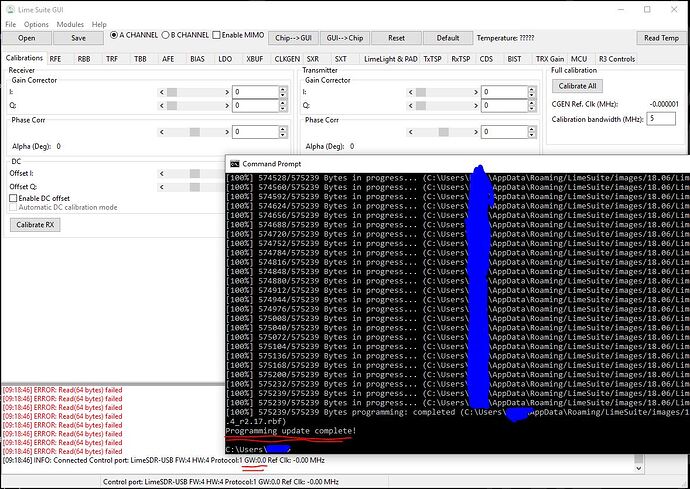Switch to the TRX Gain tab
Viewport: 690px width, 489px height.
pyautogui.click(x=550, y=59)
